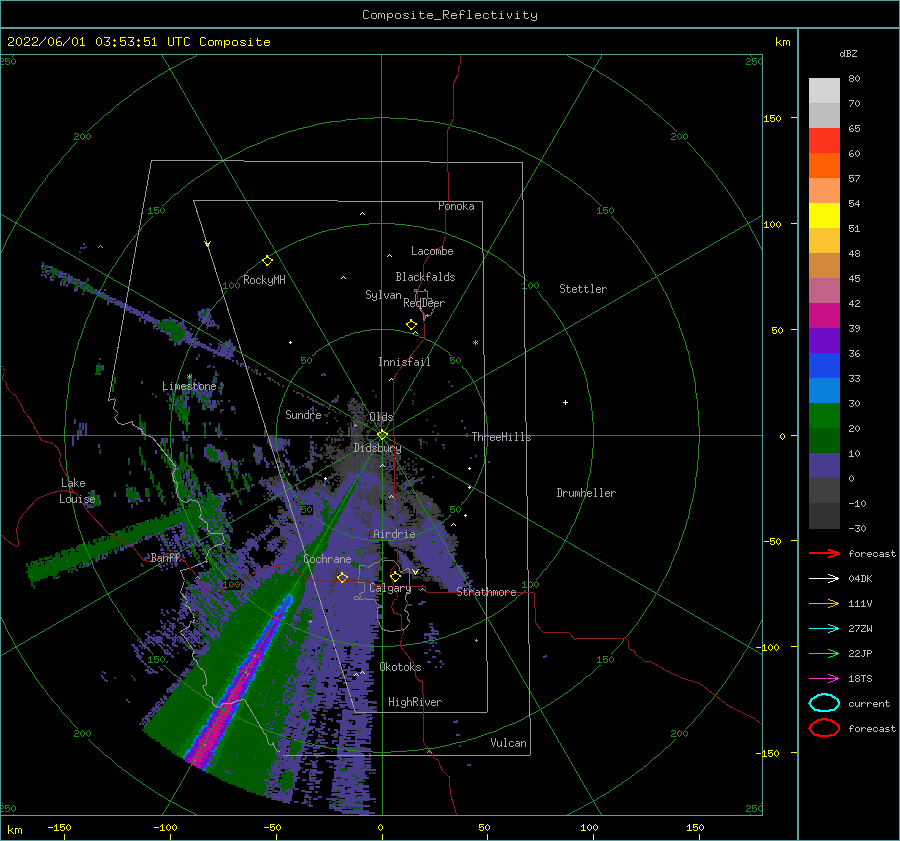Click the Ponoka label
The height and width of the screenshot is (841, 900).
456,206
